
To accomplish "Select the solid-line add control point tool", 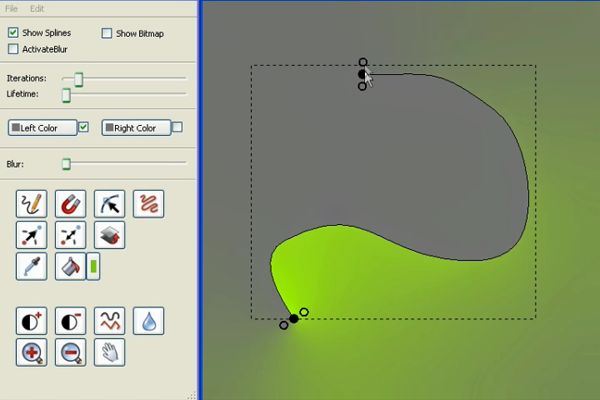I will tap(32, 235).
